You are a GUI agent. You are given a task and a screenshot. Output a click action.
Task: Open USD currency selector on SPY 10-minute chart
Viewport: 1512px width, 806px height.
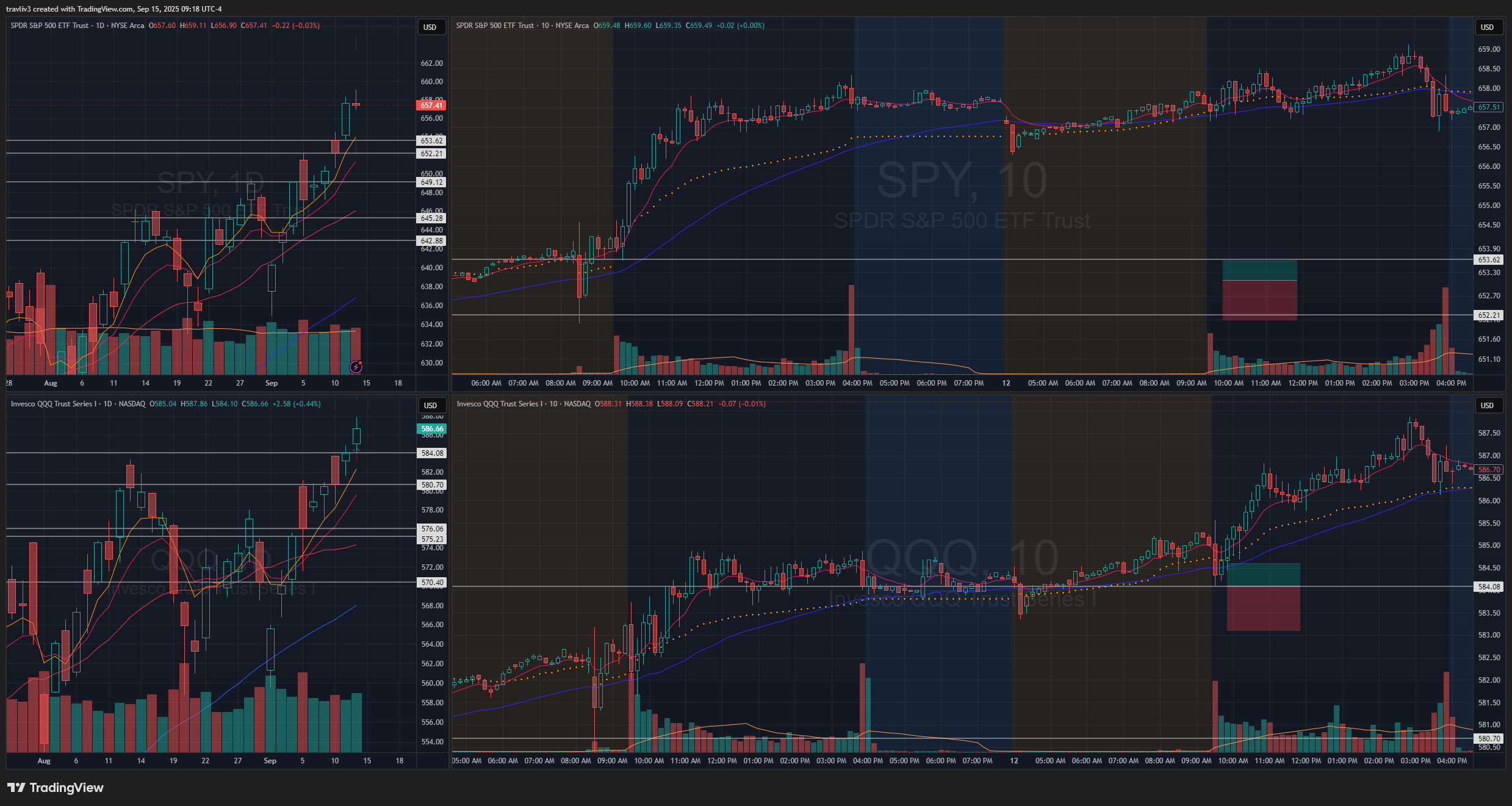tap(1487, 27)
